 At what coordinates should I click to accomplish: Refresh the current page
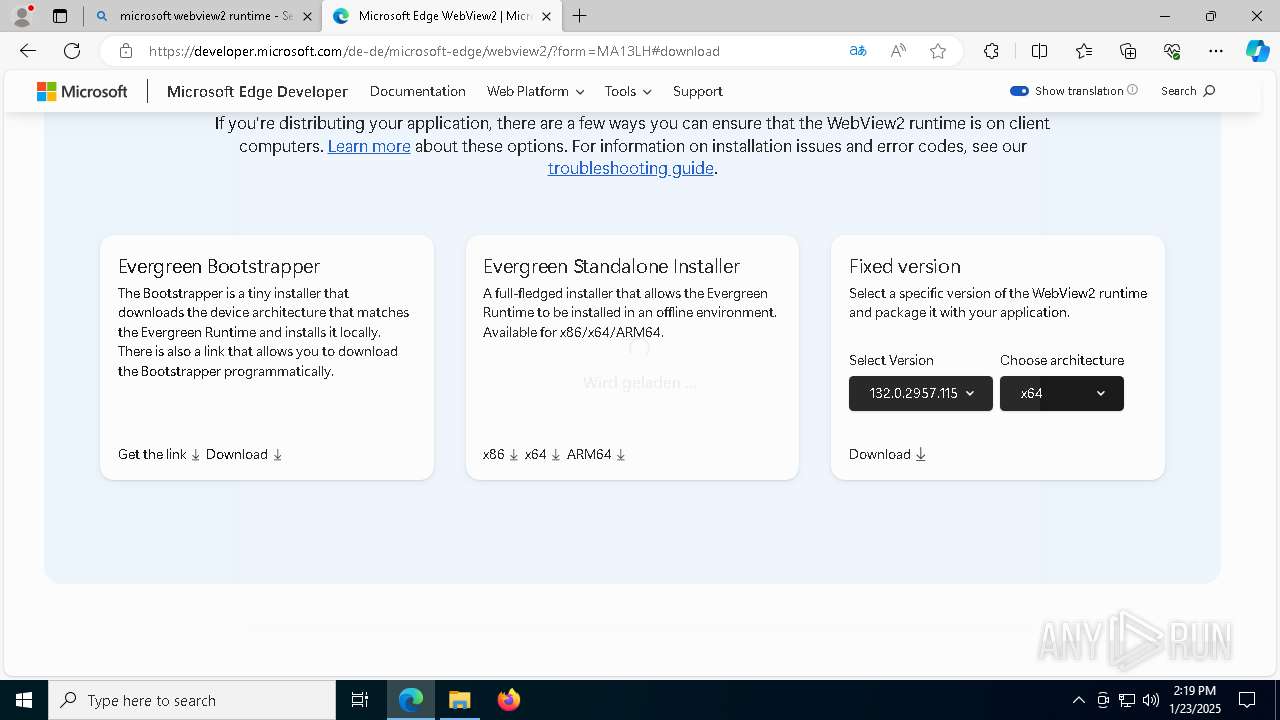72,51
